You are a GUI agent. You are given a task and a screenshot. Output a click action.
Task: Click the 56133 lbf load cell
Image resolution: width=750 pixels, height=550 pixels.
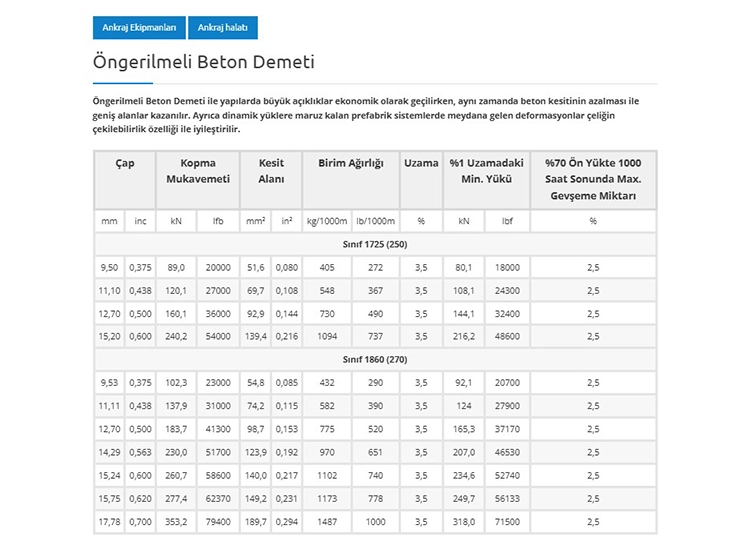click(507, 497)
